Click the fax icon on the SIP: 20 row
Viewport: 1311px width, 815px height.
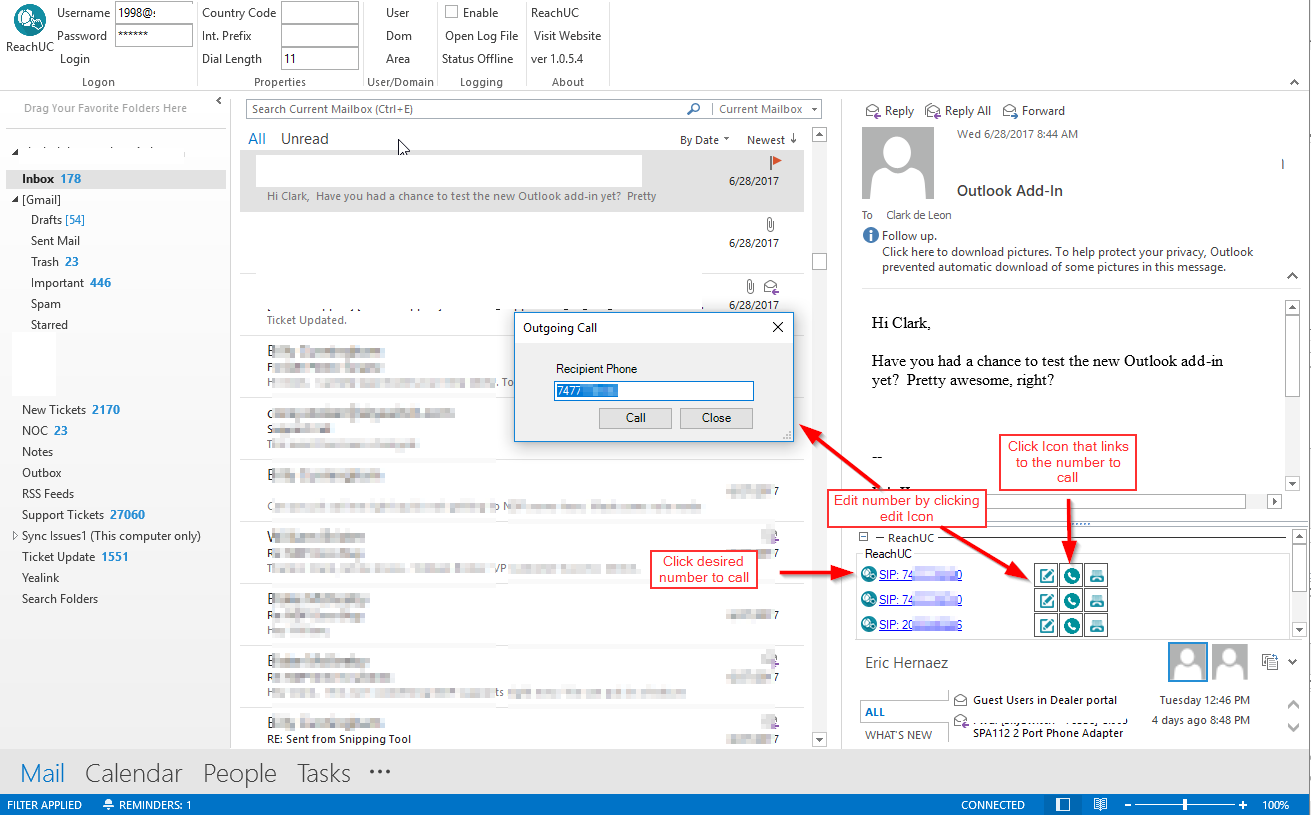1096,625
